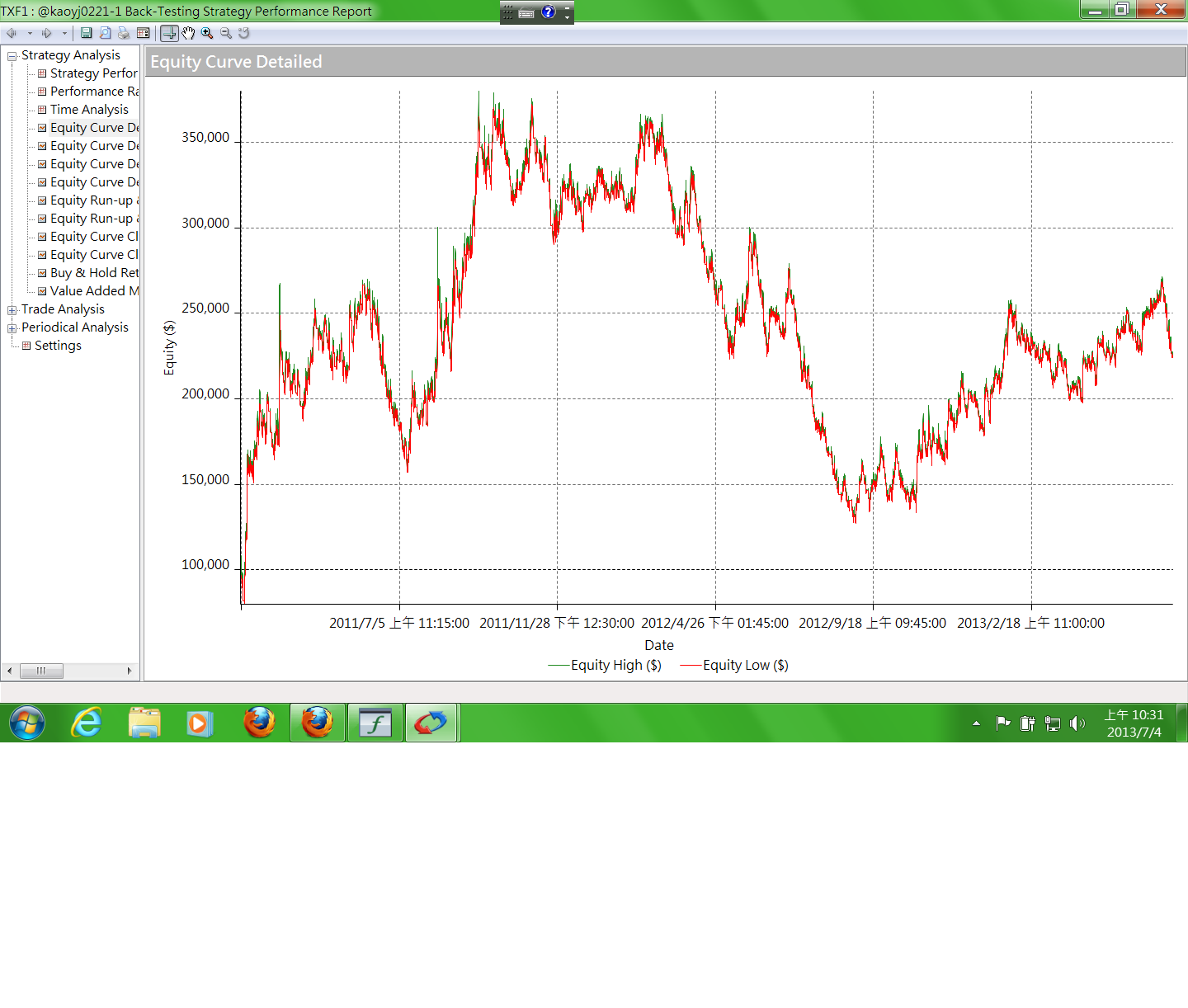Click the network tray icon

pos(1053,723)
